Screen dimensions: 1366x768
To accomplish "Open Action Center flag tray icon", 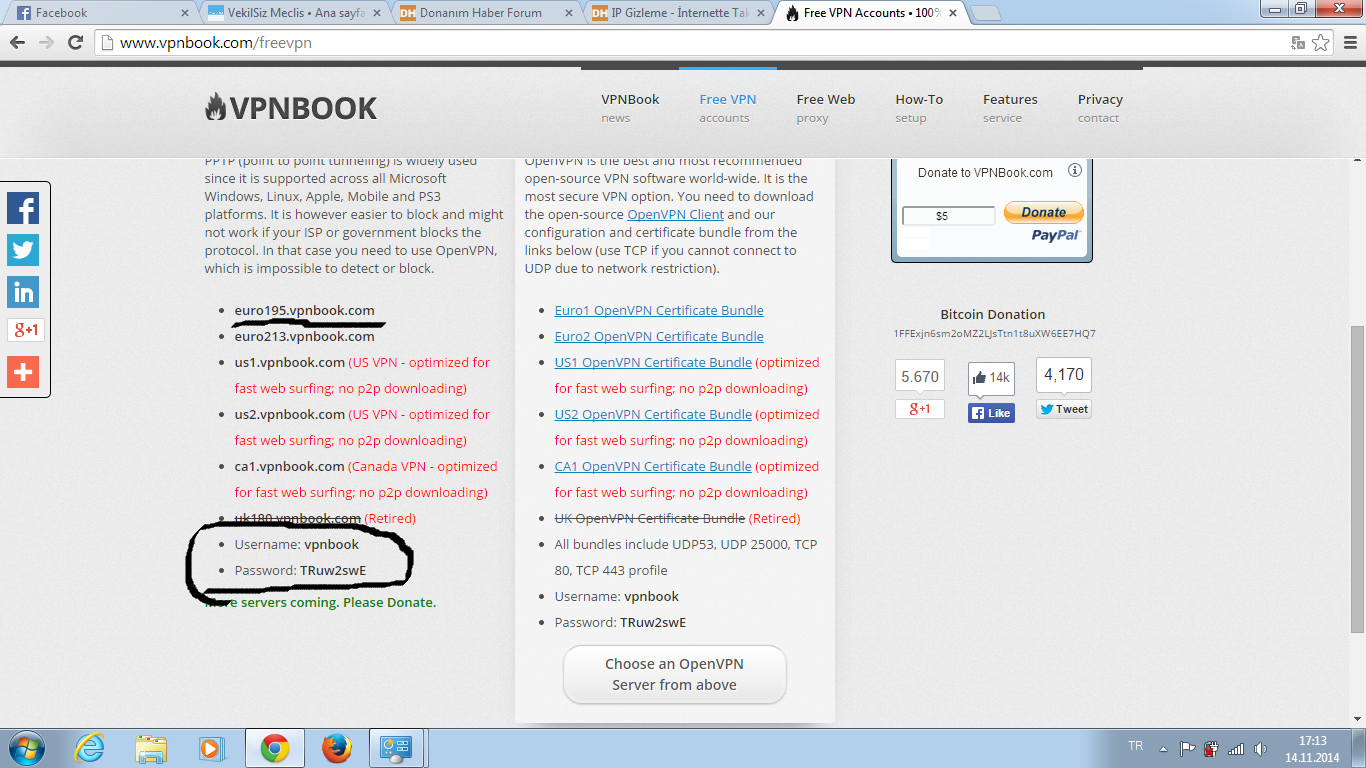I will click(x=1188, y=748).
